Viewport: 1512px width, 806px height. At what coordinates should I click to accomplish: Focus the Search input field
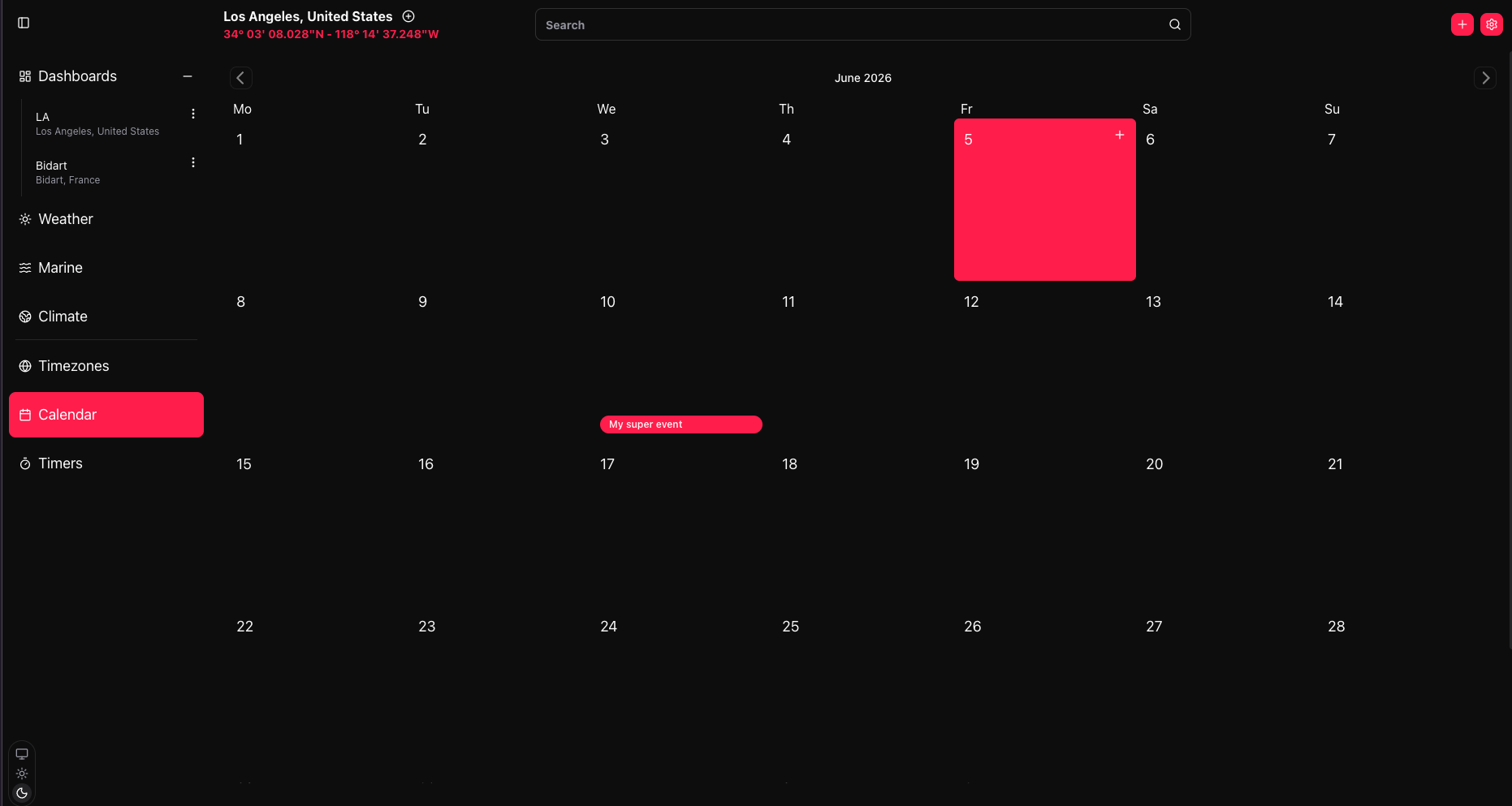coord(862,24)
